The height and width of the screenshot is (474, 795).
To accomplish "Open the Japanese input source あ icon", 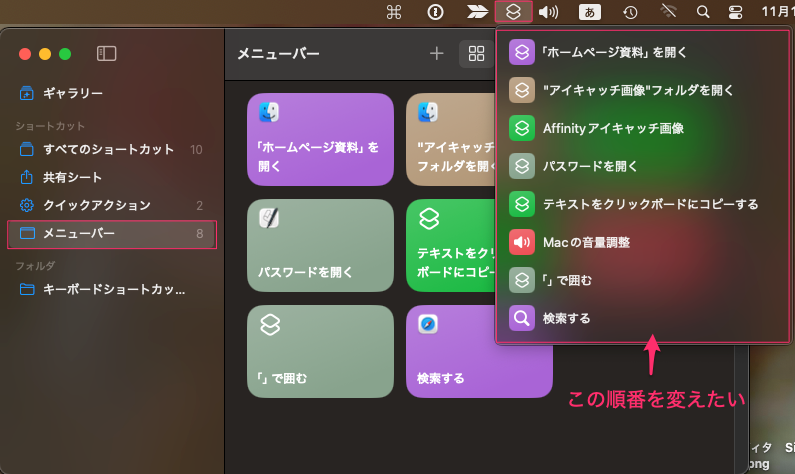I will pyautogui.click(x=590, y=13).
